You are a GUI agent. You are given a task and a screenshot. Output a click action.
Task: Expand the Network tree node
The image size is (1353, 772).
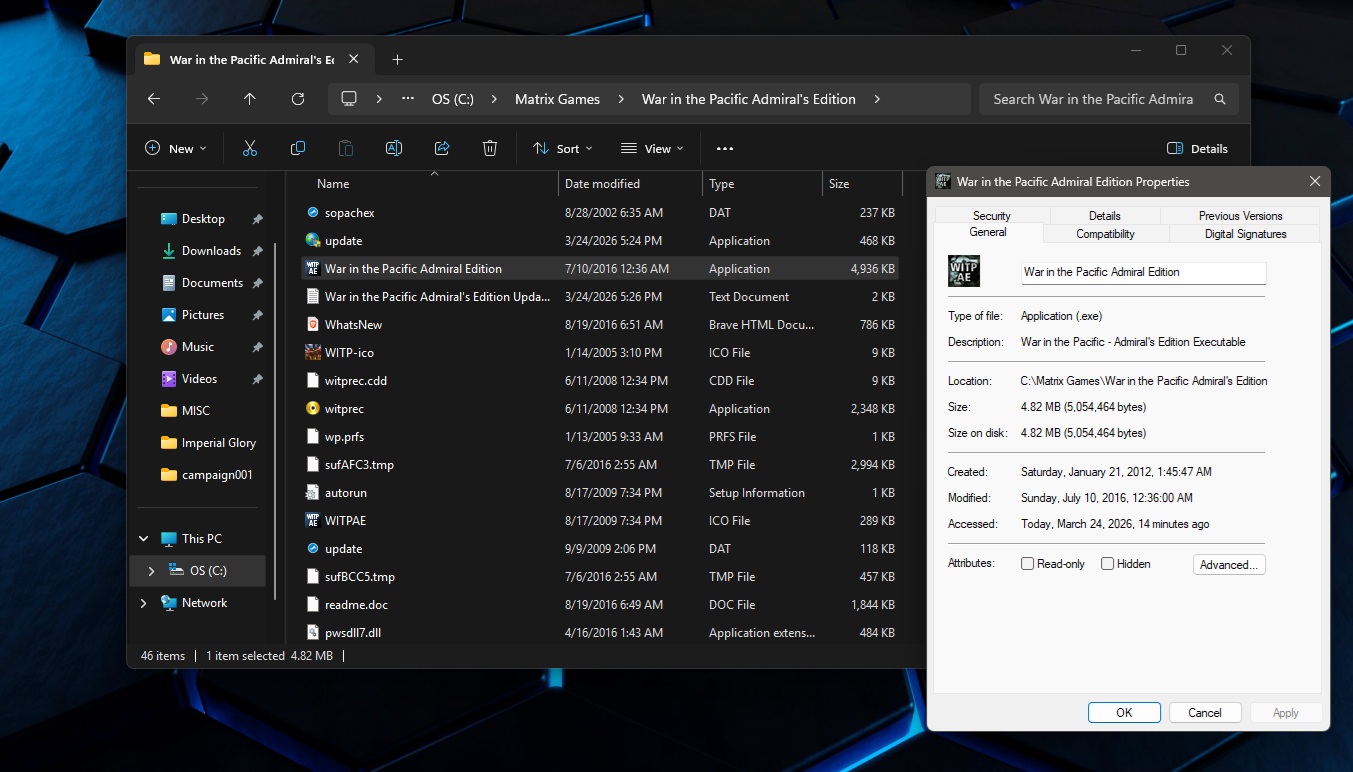tap(144, 603)
